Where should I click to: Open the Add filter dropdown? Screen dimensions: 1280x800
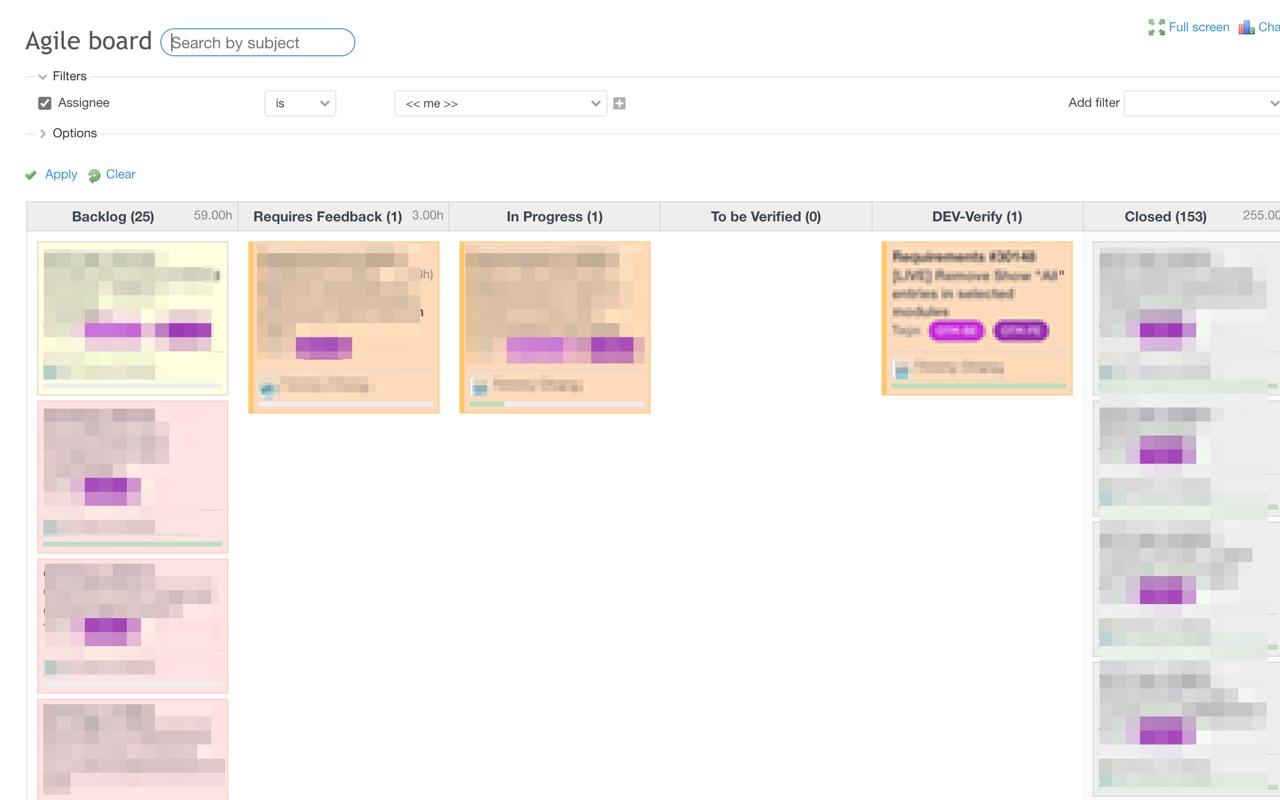click(1202, 103)
